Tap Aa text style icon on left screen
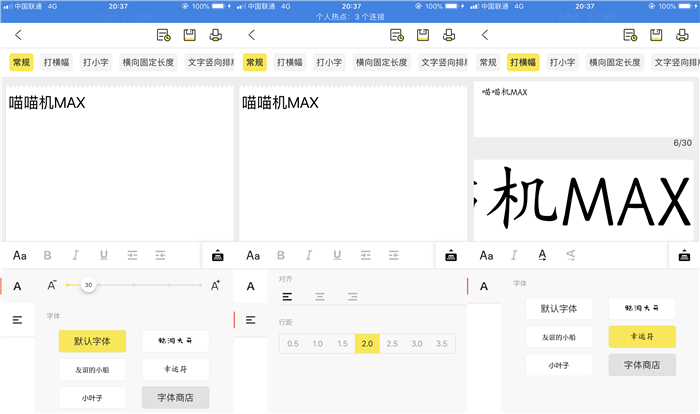The height and width of the screenshot is (414, 700). point(20,255)
